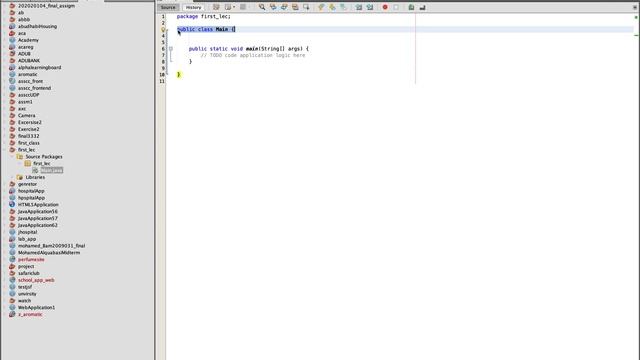Image resolution: width=640 pixels, height=360 pixels.
Task: Switch to the History view tab
Action: (193, 7)
